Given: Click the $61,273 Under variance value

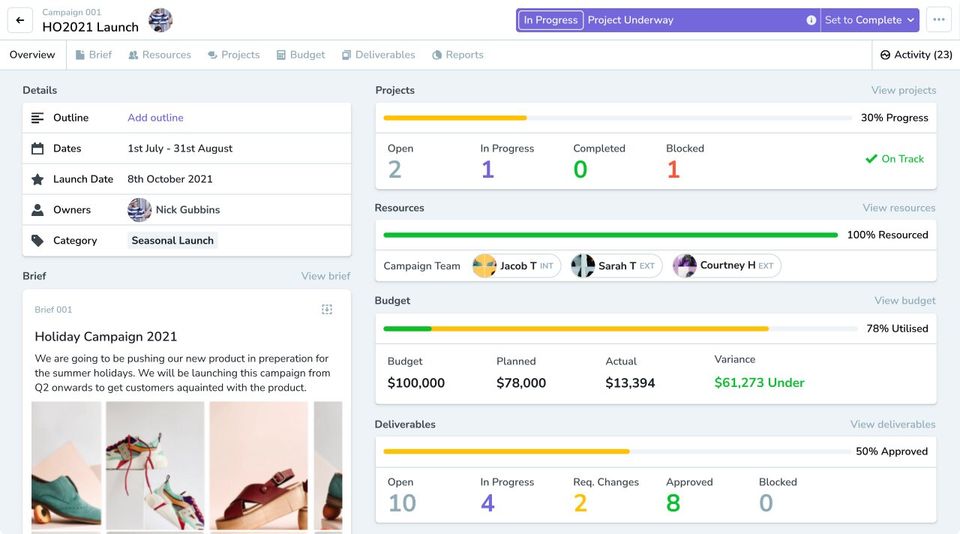Looking at the screenshot, I should tap(759, 383).
